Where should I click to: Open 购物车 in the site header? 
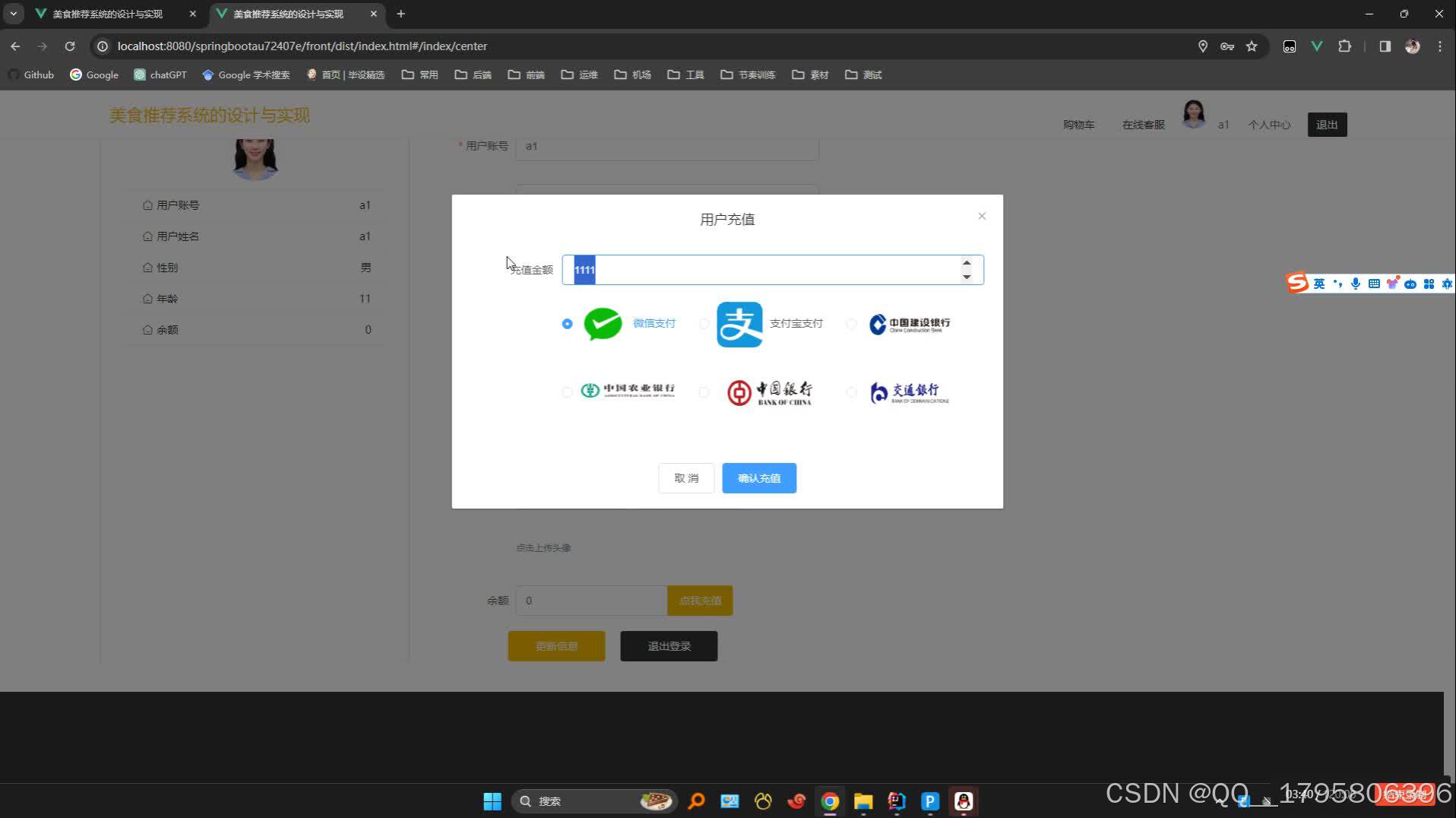tap(1078, 125)
